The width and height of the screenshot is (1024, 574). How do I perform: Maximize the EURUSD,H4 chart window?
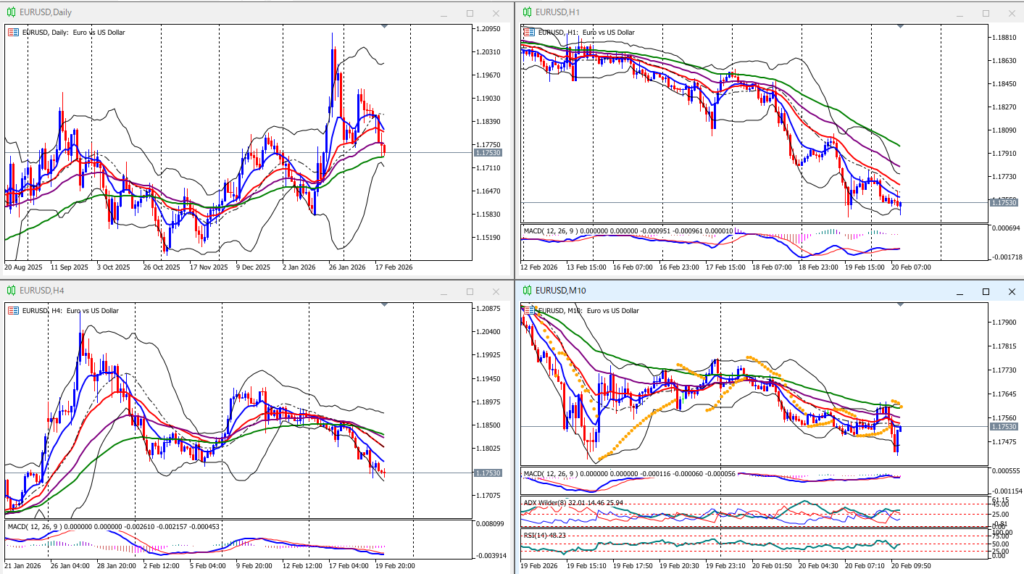coord(470,291)
